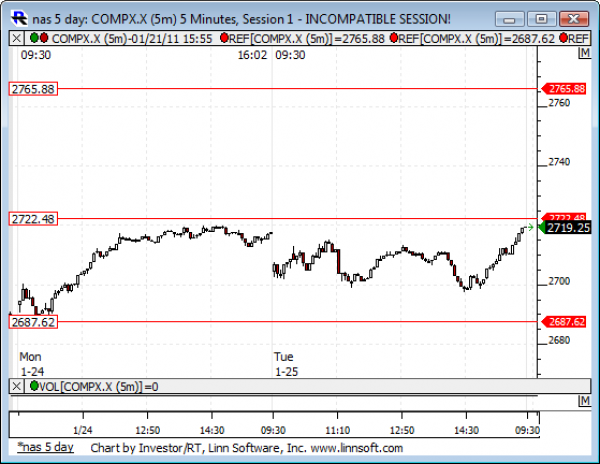The image size is (600, 464).
Task: Maximize the nas 5 day chart window
Action: (541, 19)
